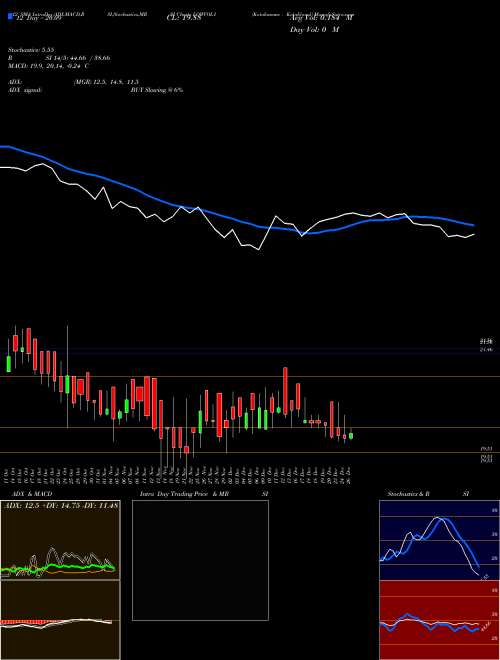Click the 'Avg Vol: 0.184 M' text

[322, 18]
